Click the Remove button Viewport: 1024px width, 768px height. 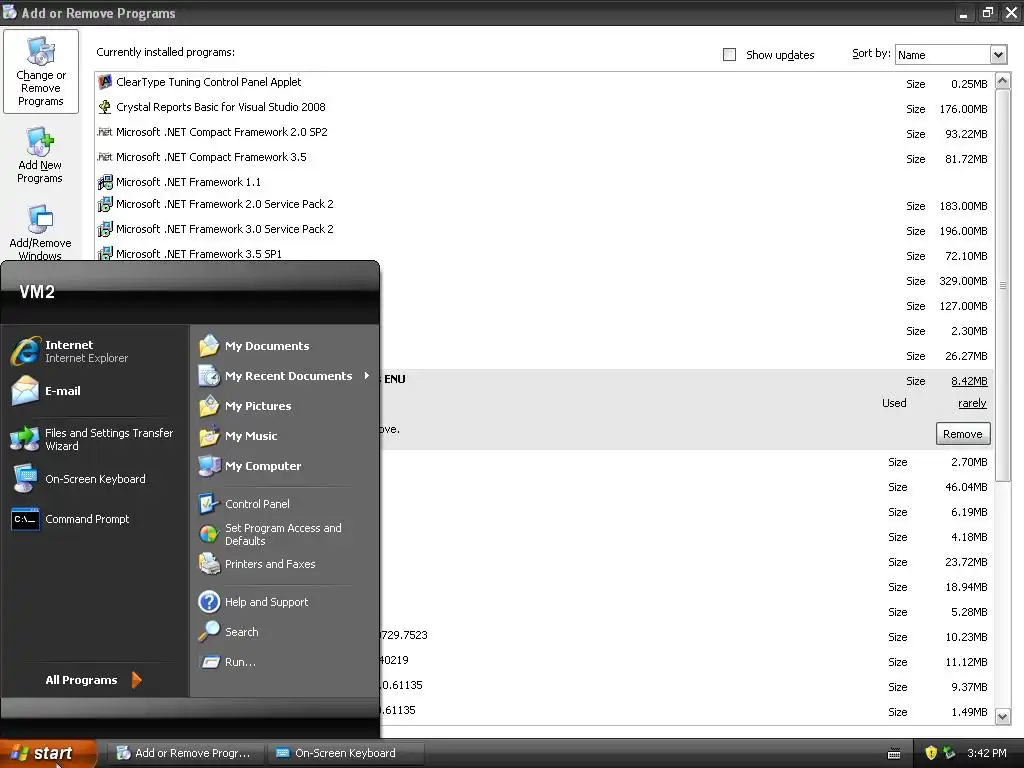point(963,434)
